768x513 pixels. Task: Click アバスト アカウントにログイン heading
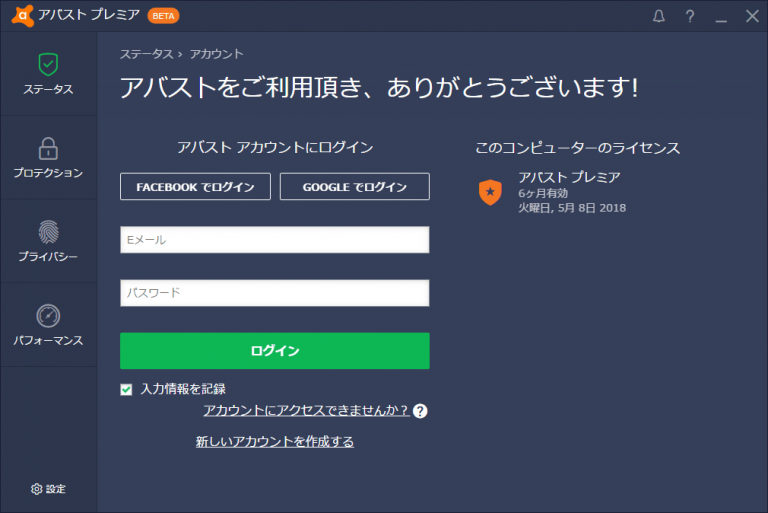275,147
